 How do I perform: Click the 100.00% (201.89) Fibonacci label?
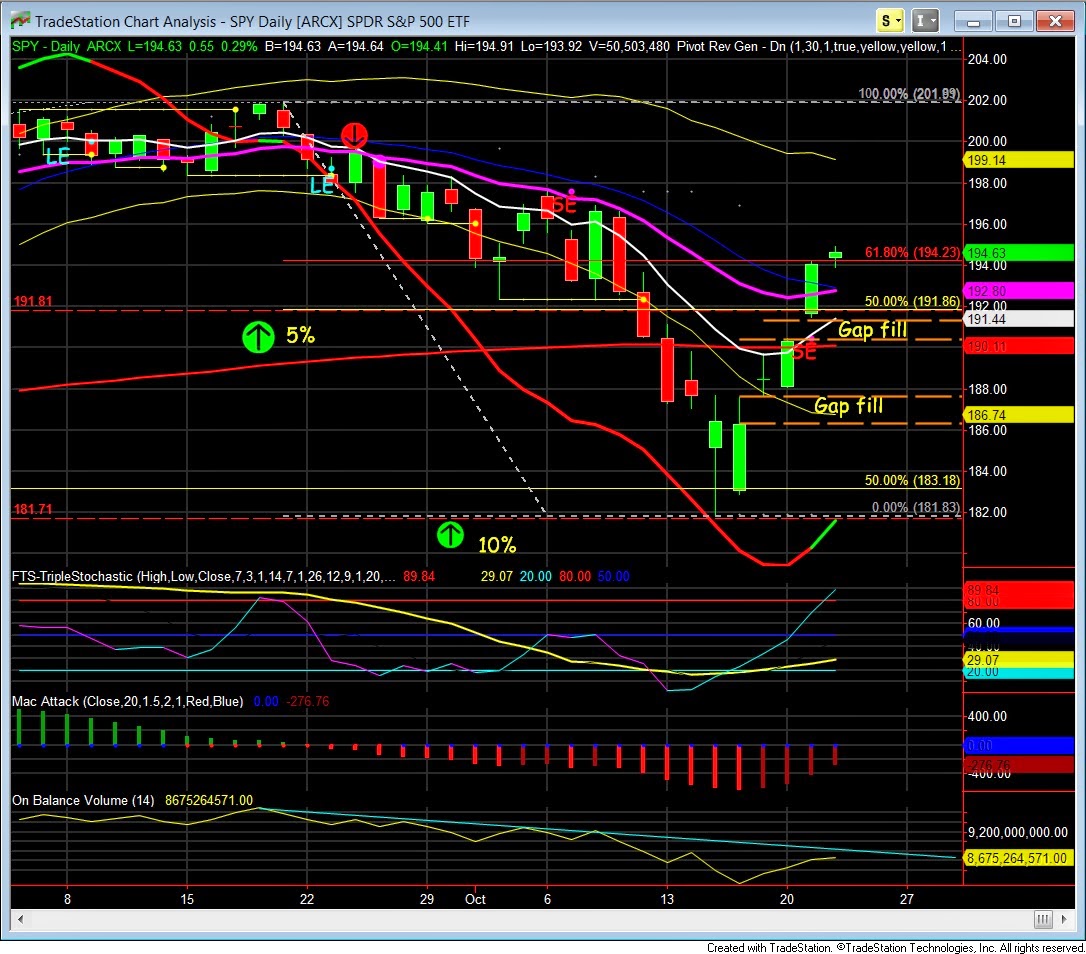pyautogui.click(x=909, y=94)
